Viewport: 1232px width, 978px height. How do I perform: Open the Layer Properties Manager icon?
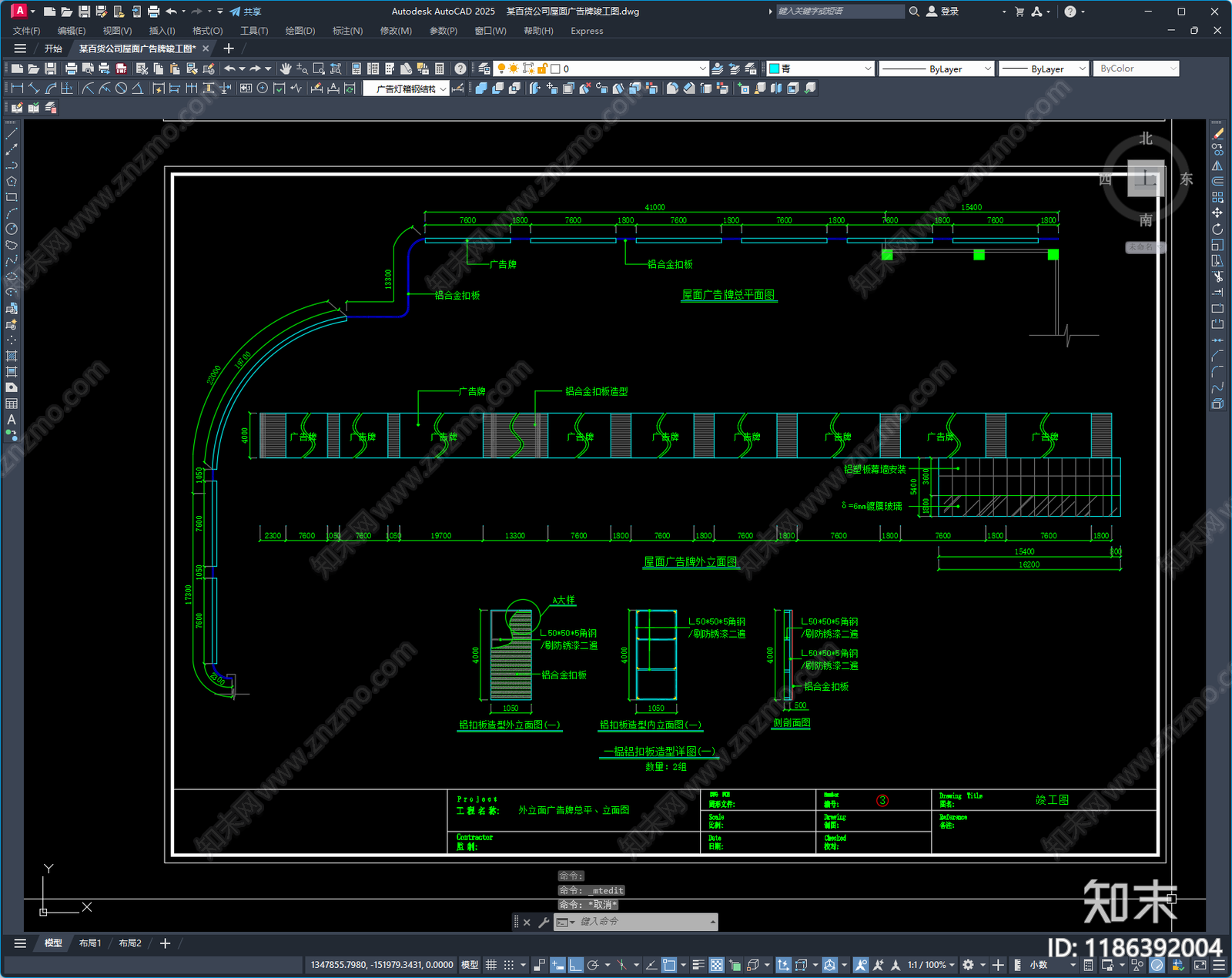pyautogui.click(x=484, y=69)
